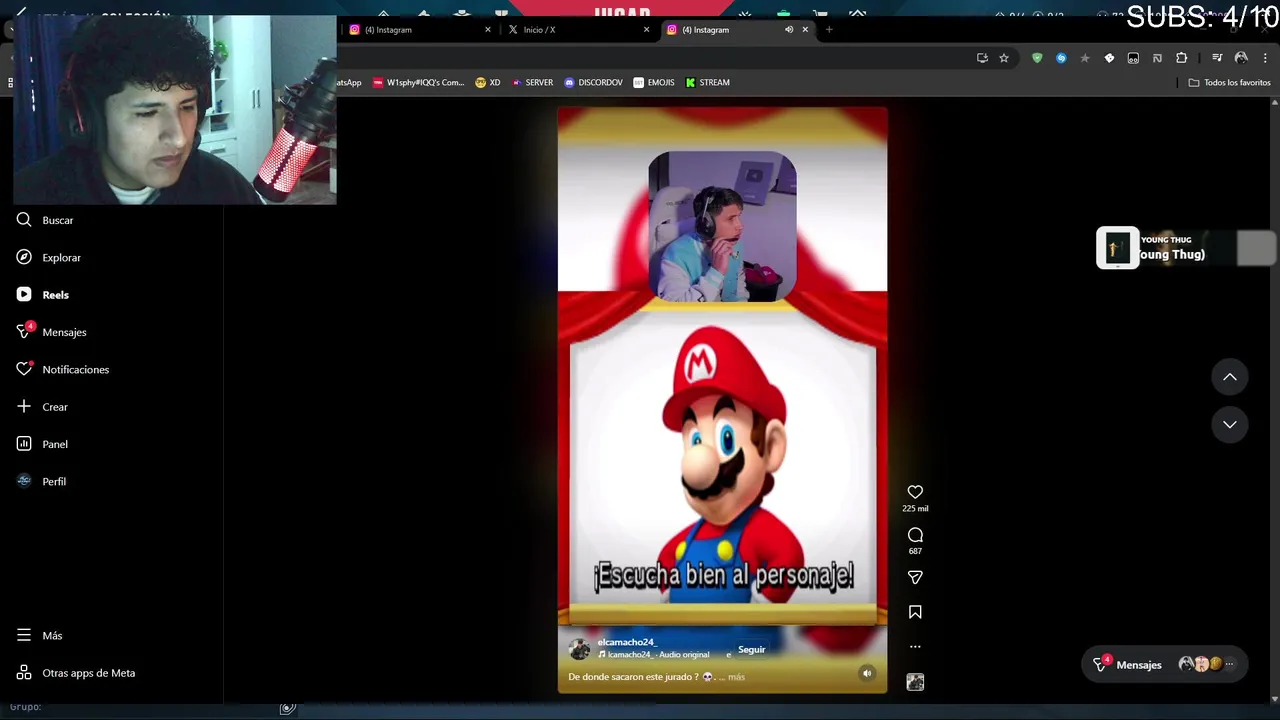Open elcamacho24_ username link
Screen dimensions: 1280x720
pos(626,642)
